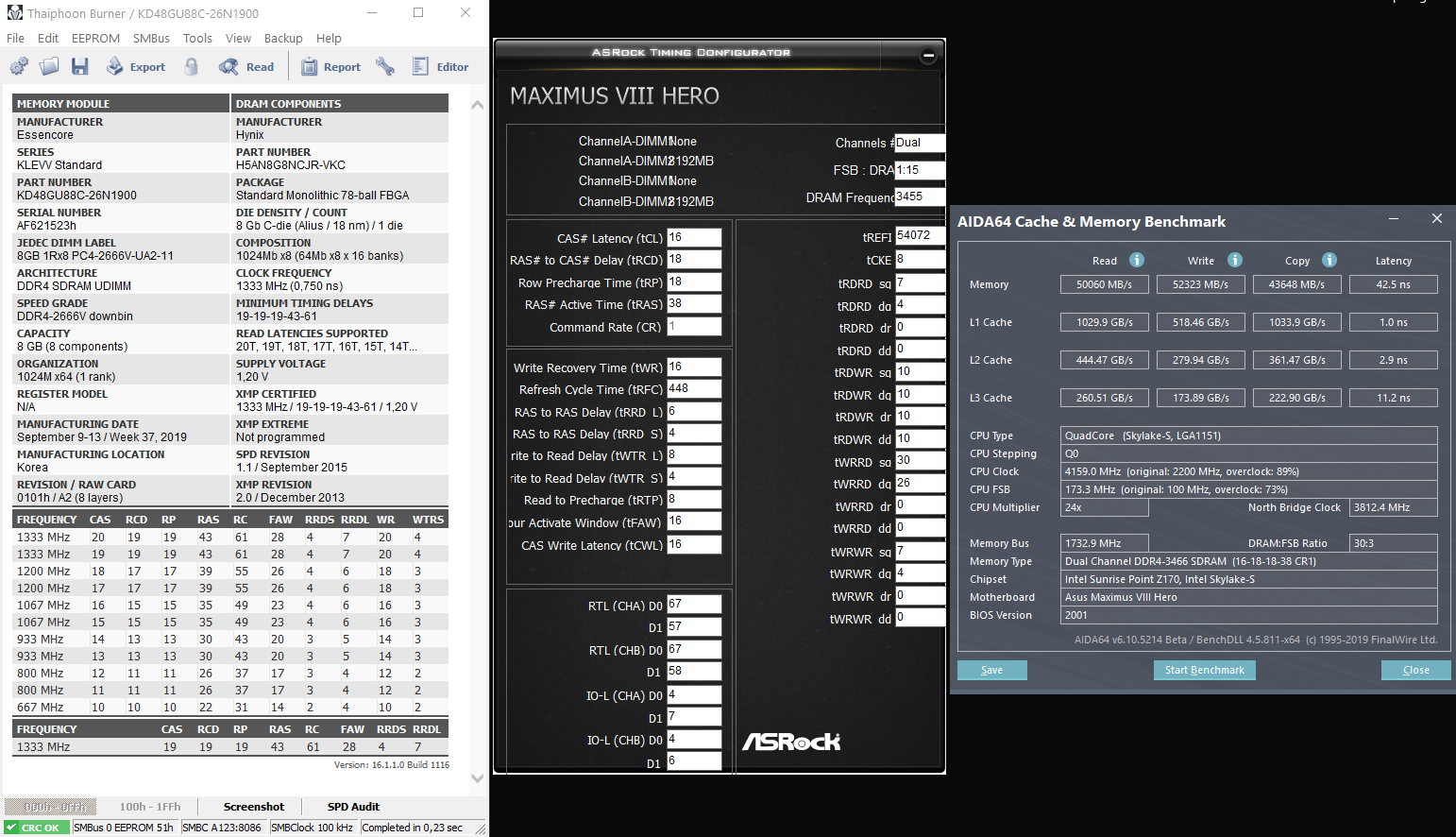The width and height of the screenshot is (1456, 837).
Task: Click the Refresh Cycle Time (tRFC) field
Action: pyautogui.click(x=694, y=388)
